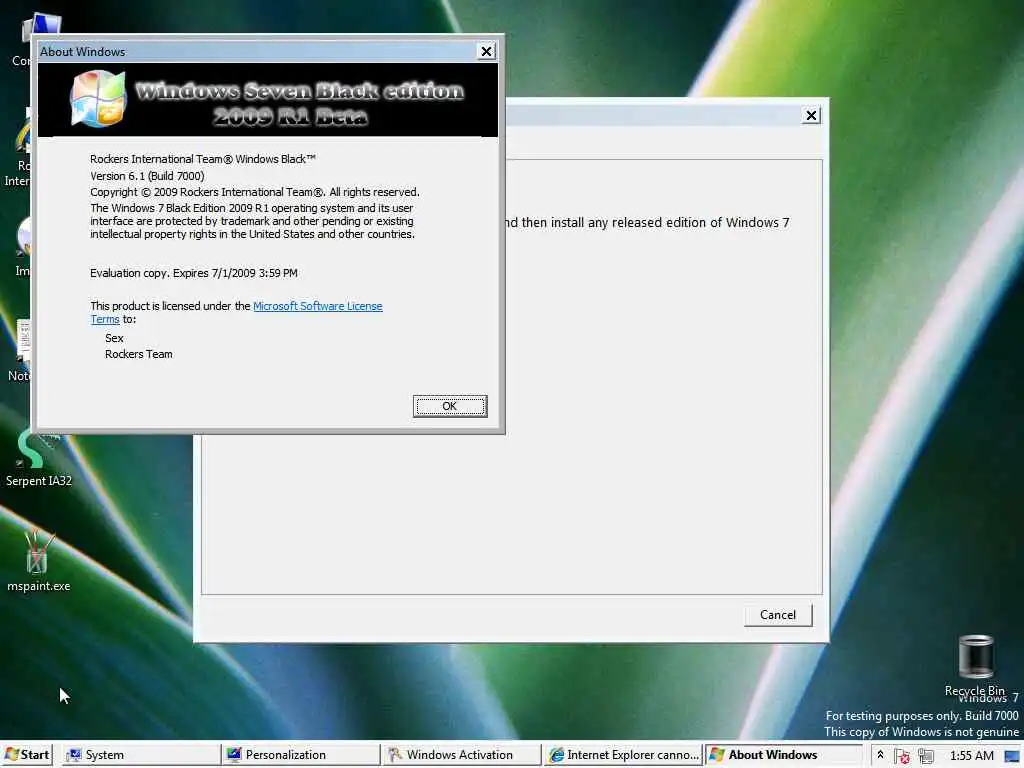Click the show desktop icon in tray
Image resolution: width=1024 pixels, height=768 pixels.
[1013, 756]
